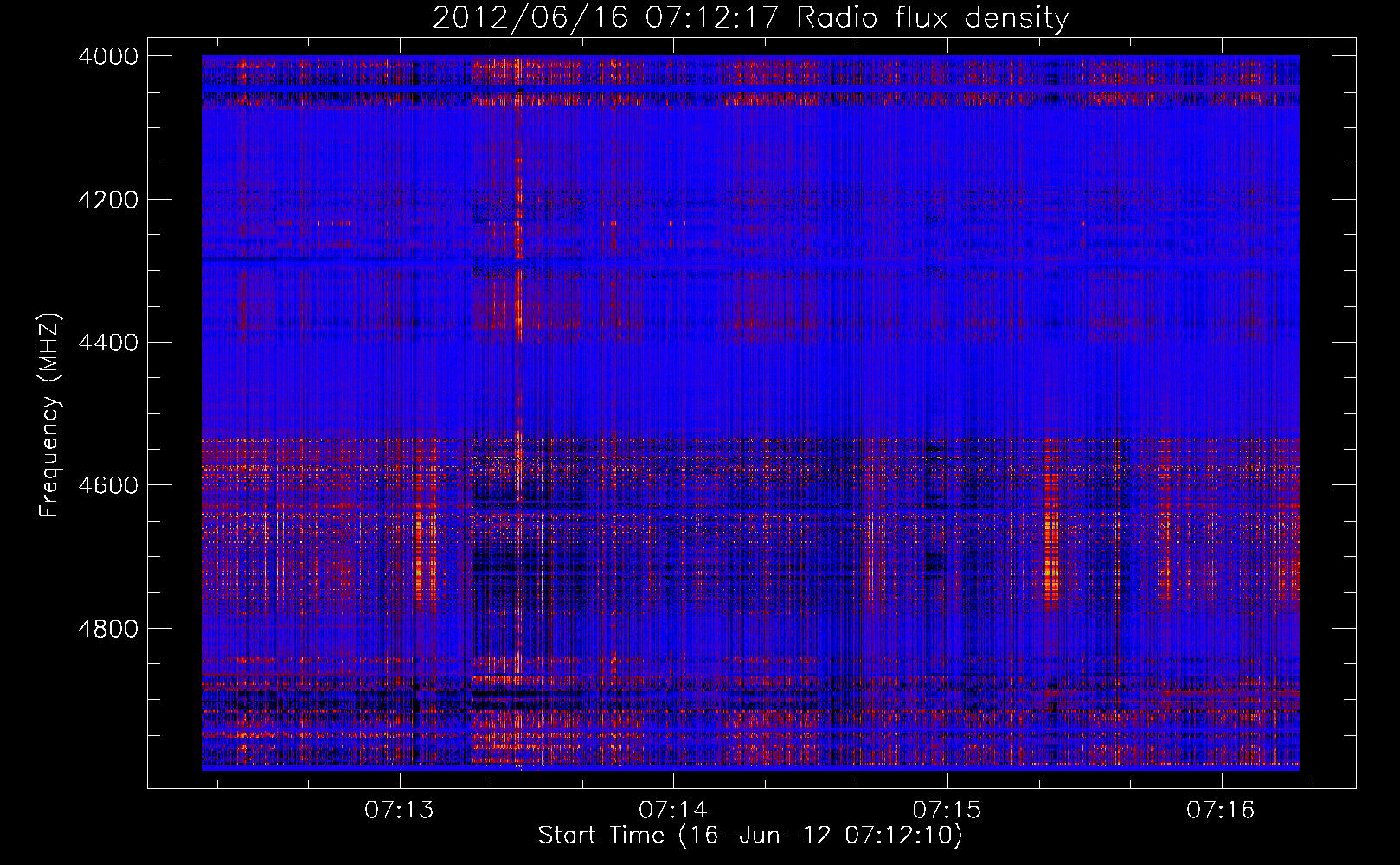This screenshot has width=1400, height=865.
Task: Click the 07:16 time axis label
Action: [x=1221, y=811]
